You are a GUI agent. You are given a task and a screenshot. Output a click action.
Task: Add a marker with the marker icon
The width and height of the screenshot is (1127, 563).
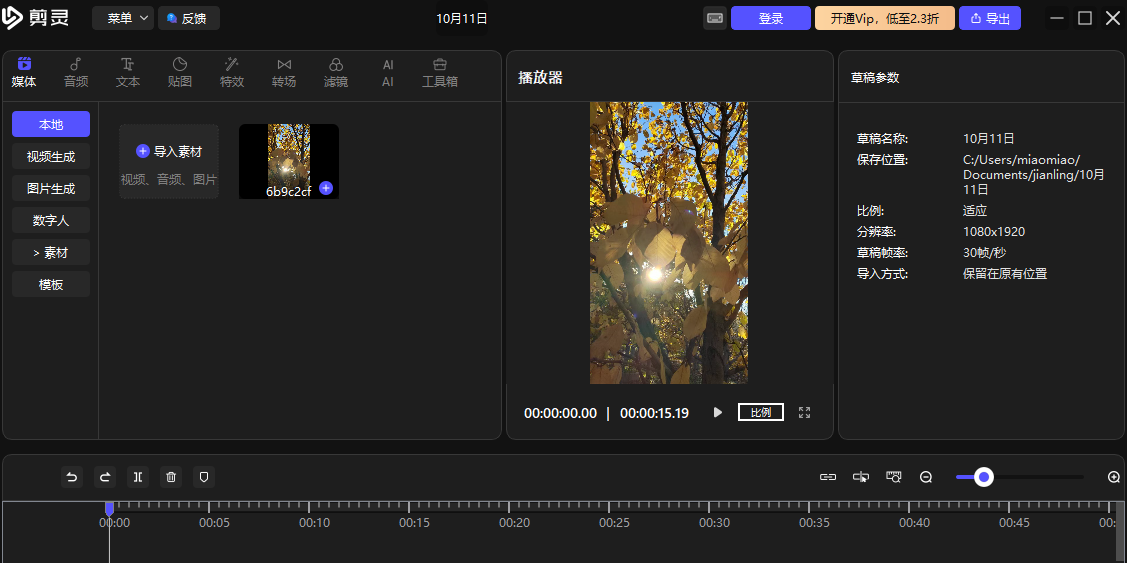204,477
